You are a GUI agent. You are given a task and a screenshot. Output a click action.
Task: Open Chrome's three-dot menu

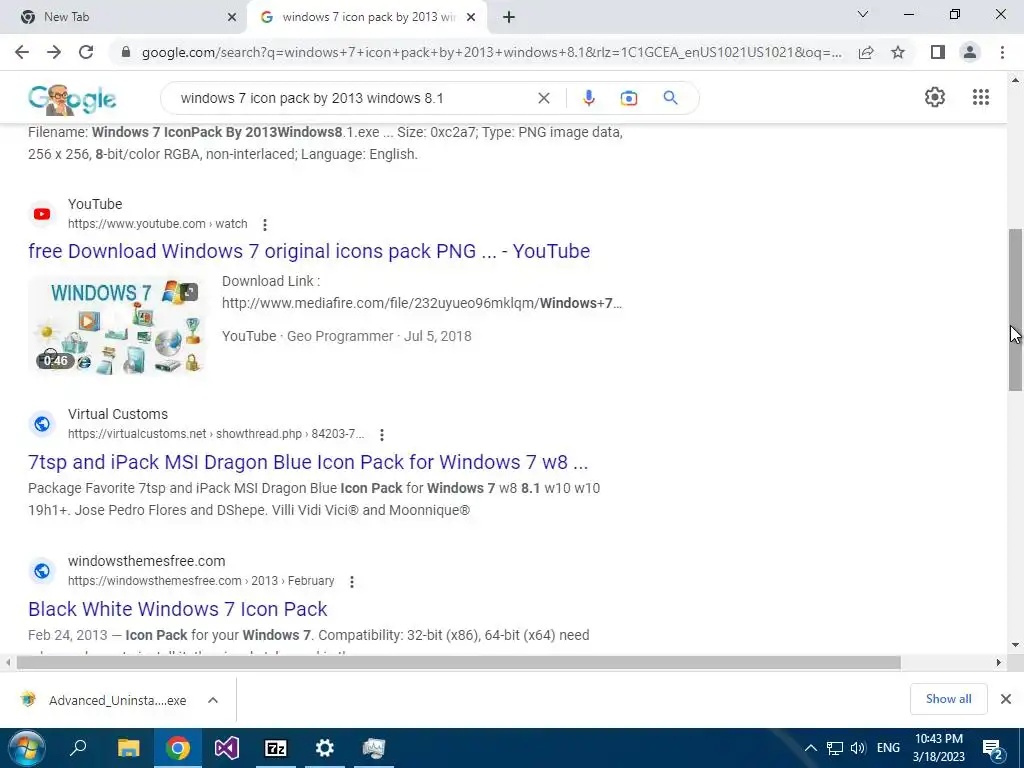tap(1002, 52)
